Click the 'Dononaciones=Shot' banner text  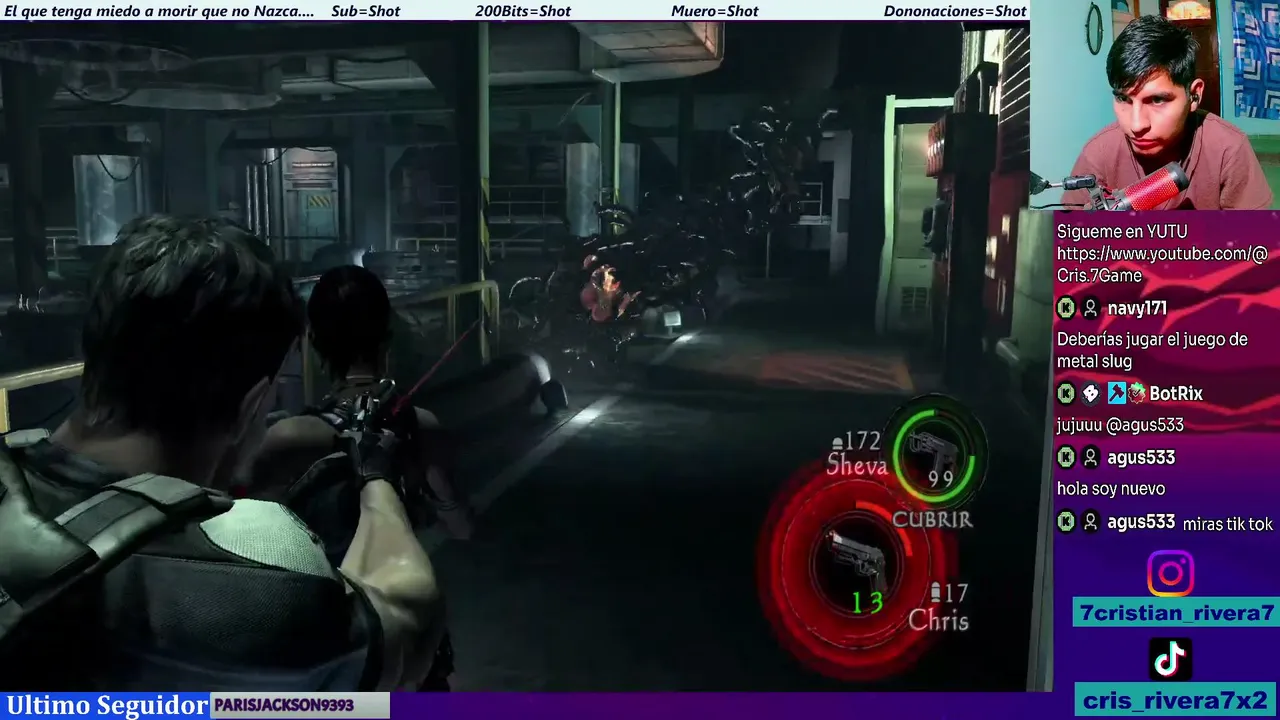(x=955, y=11)
